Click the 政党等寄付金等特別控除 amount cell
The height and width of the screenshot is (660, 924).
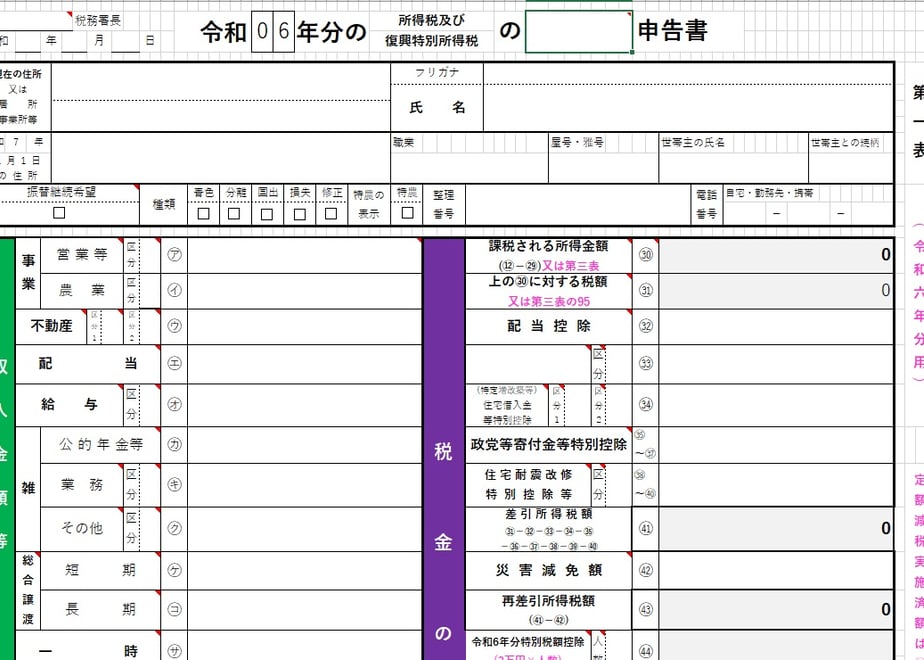click(x=776, y=445)
